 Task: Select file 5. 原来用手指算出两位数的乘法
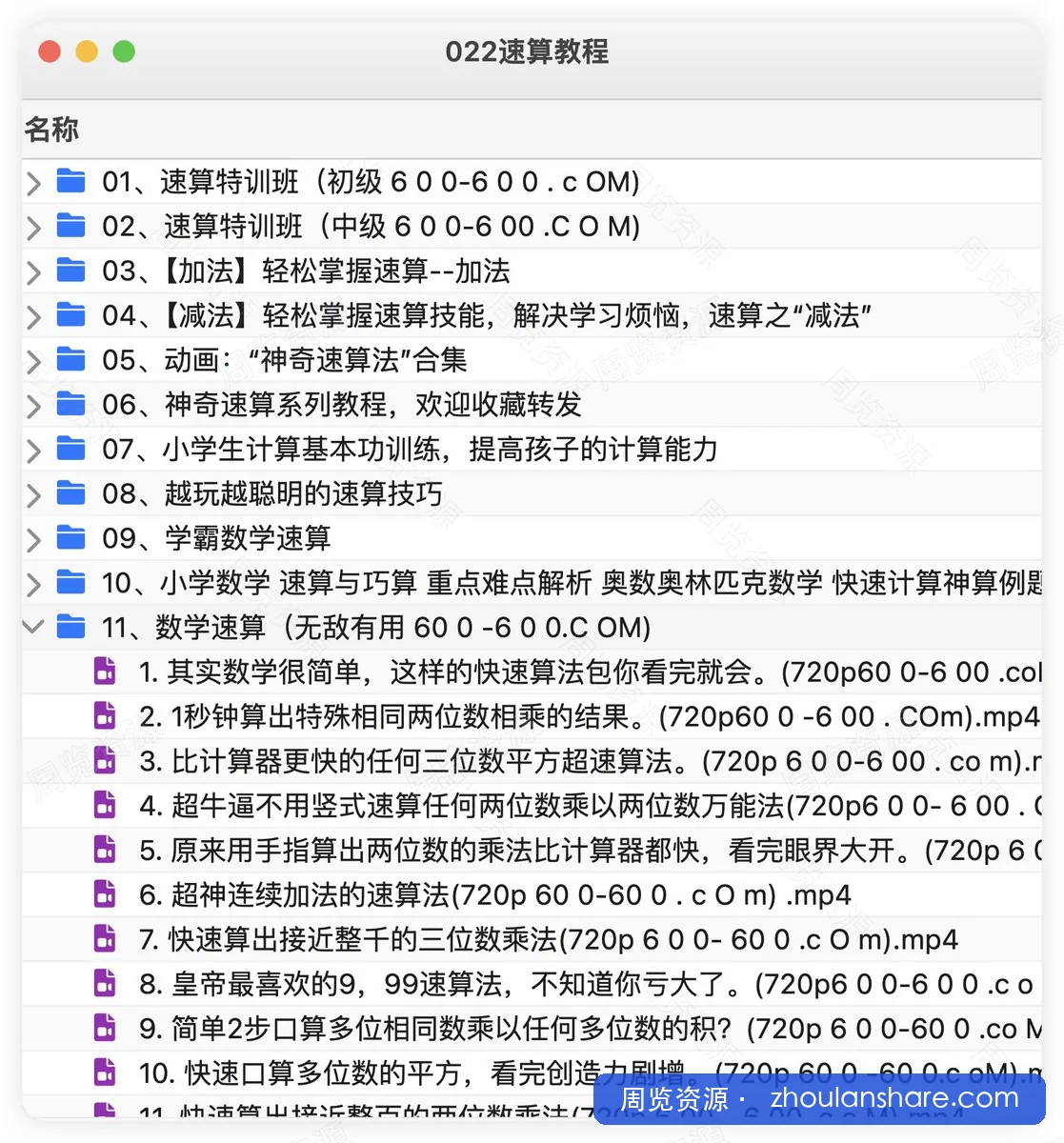point(590,851)
